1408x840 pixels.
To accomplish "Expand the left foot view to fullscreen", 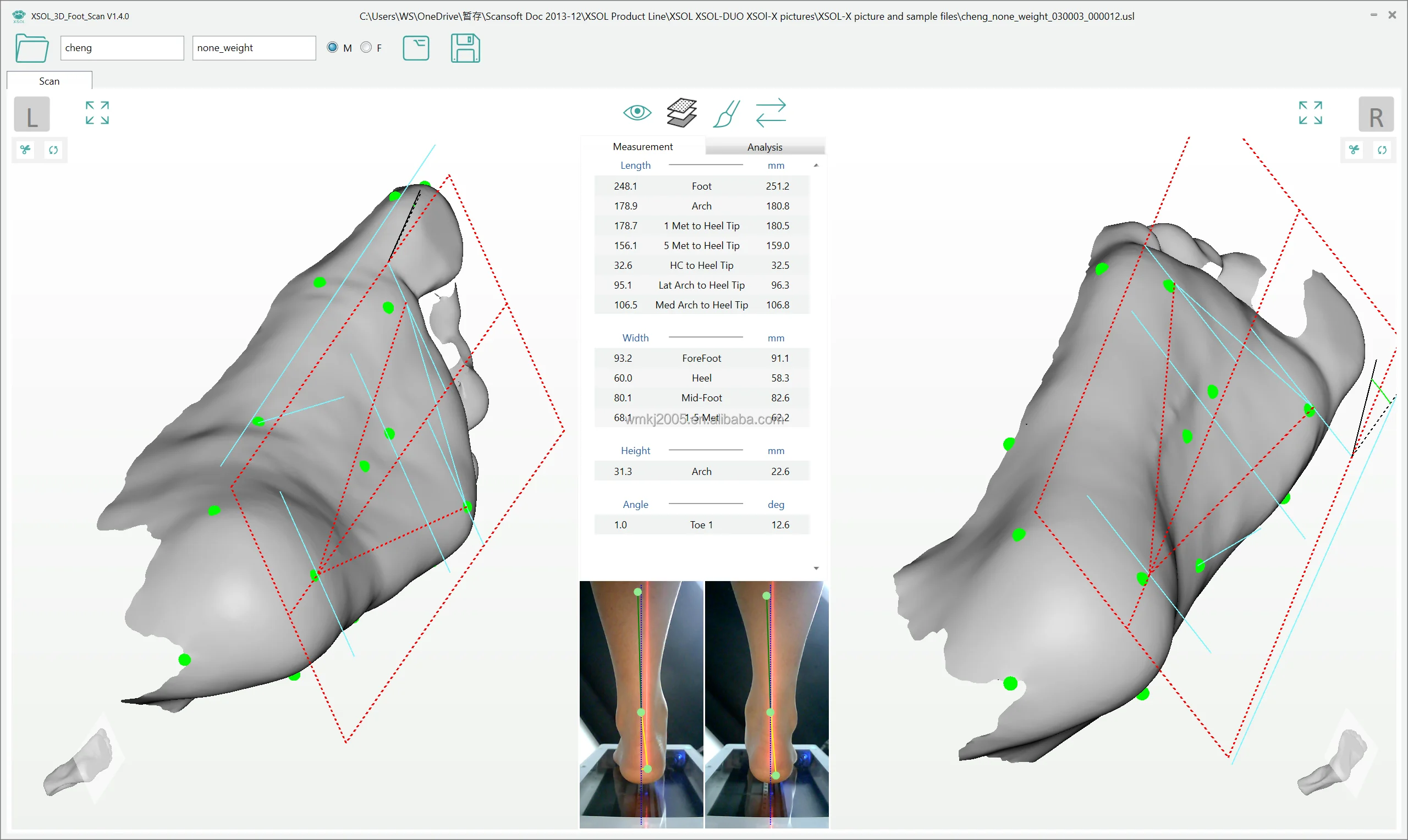I will 97,113.
